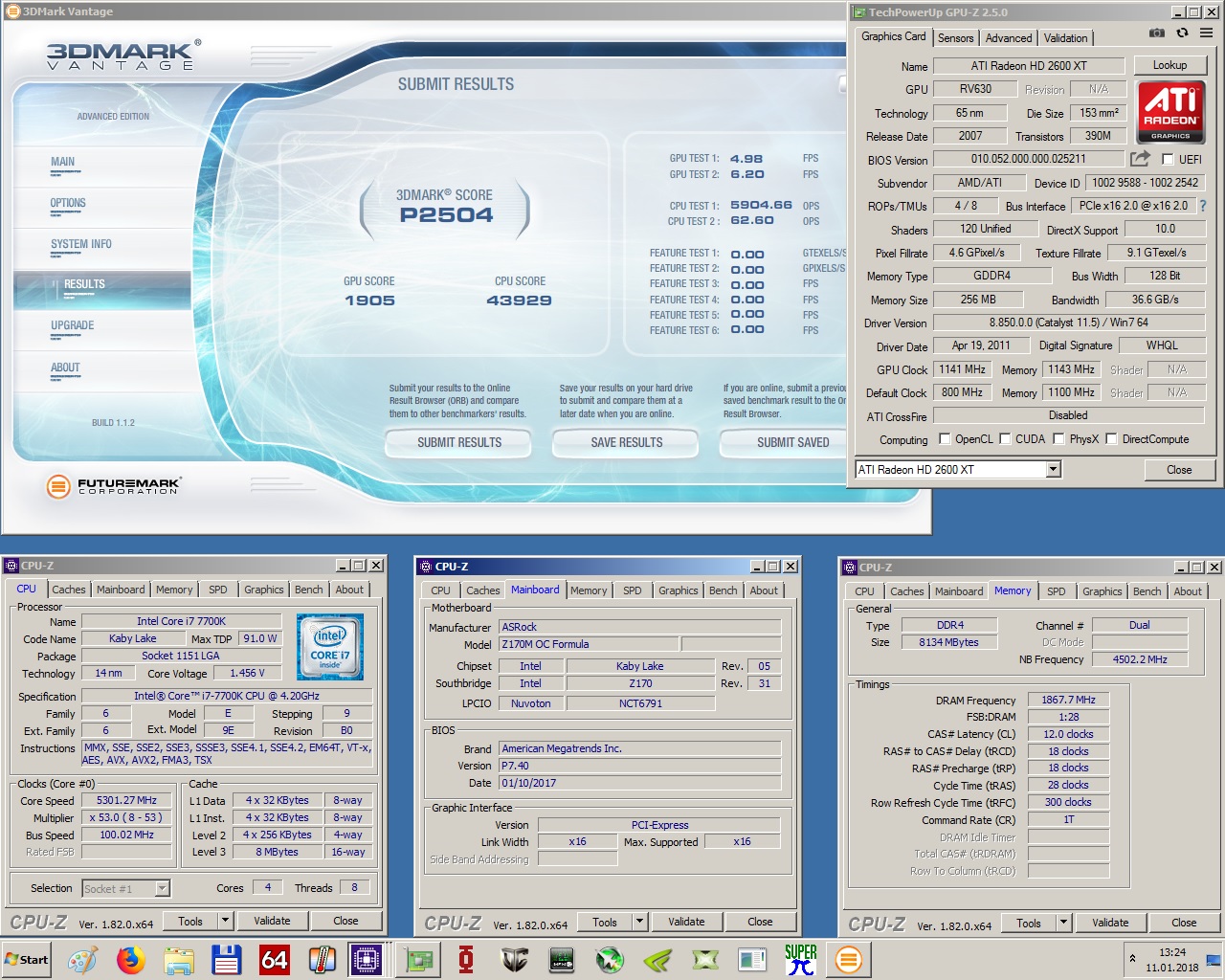The width and height of the screenshot is (1225, 980).
Task: Click the thermometer icon in the taskbar
Action: pyautogui.click(x=322, y=960)
